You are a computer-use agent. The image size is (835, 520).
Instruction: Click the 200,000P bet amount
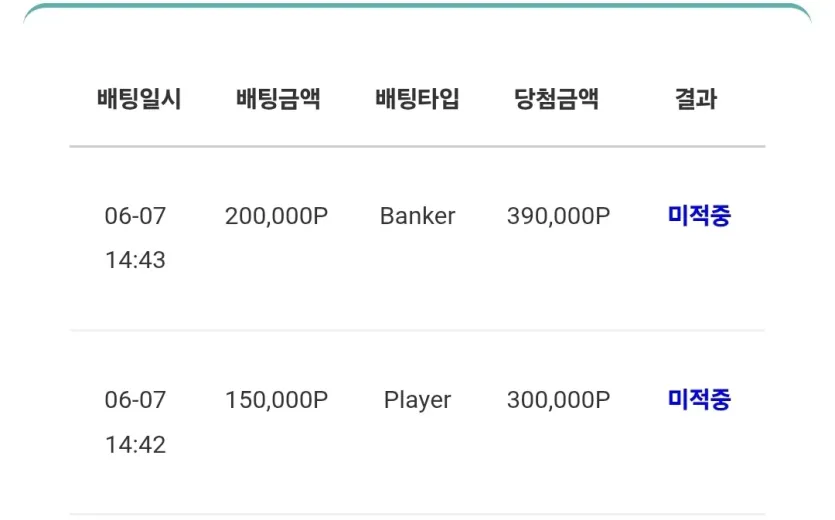(x=276, y=216)
